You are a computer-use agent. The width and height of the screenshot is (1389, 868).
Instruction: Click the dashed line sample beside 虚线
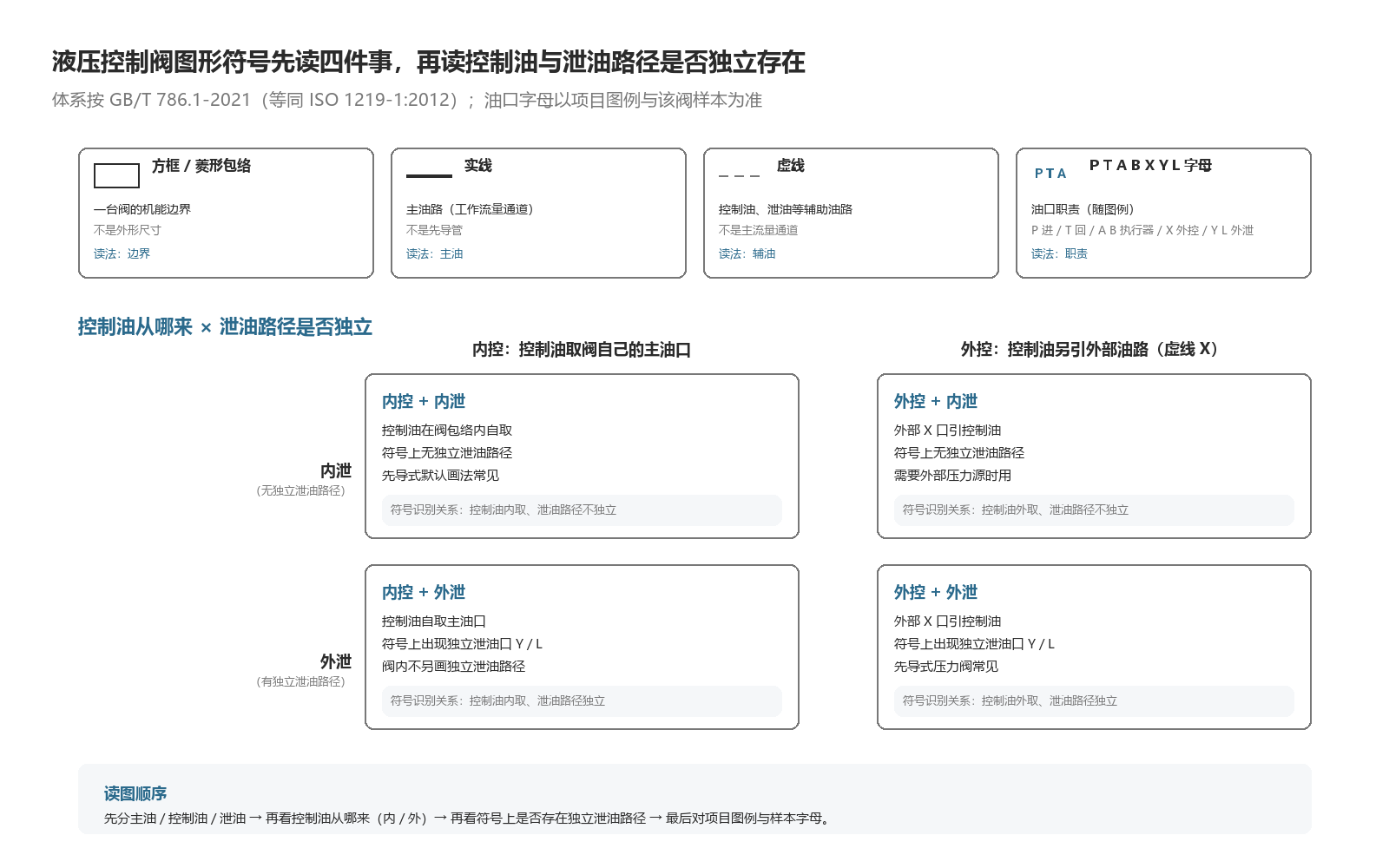click(739, 176)
